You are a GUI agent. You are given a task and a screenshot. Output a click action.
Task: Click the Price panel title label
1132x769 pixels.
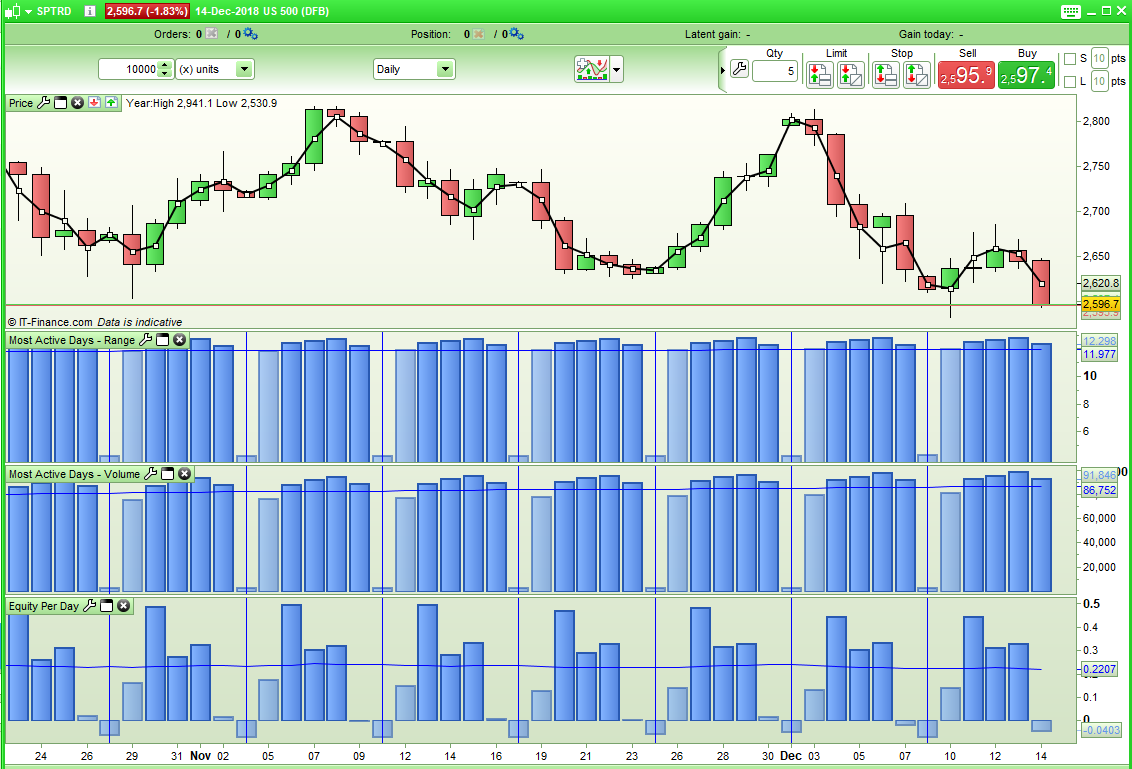coord(21,103)
